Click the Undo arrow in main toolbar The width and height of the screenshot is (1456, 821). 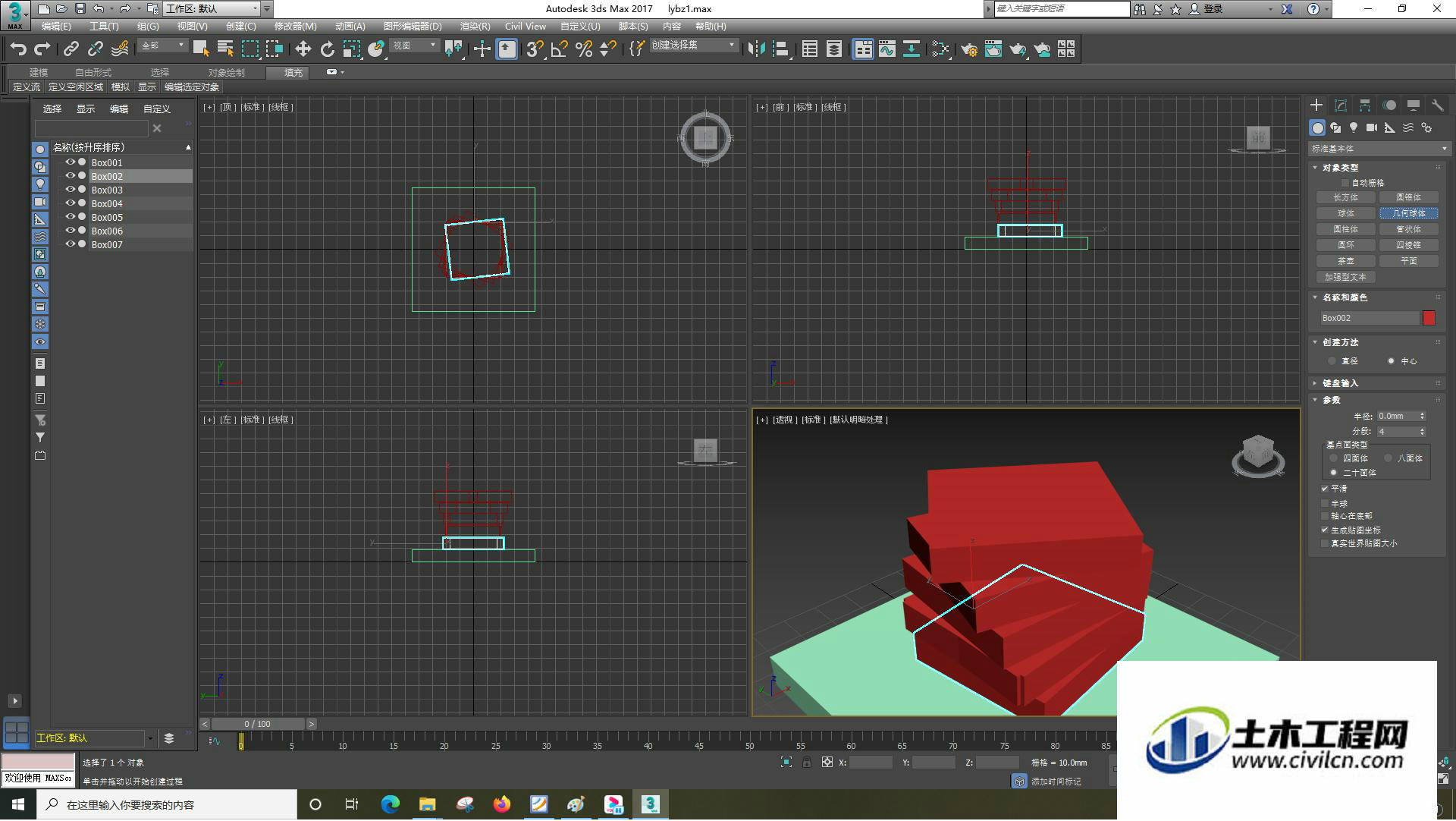[18, 49]
